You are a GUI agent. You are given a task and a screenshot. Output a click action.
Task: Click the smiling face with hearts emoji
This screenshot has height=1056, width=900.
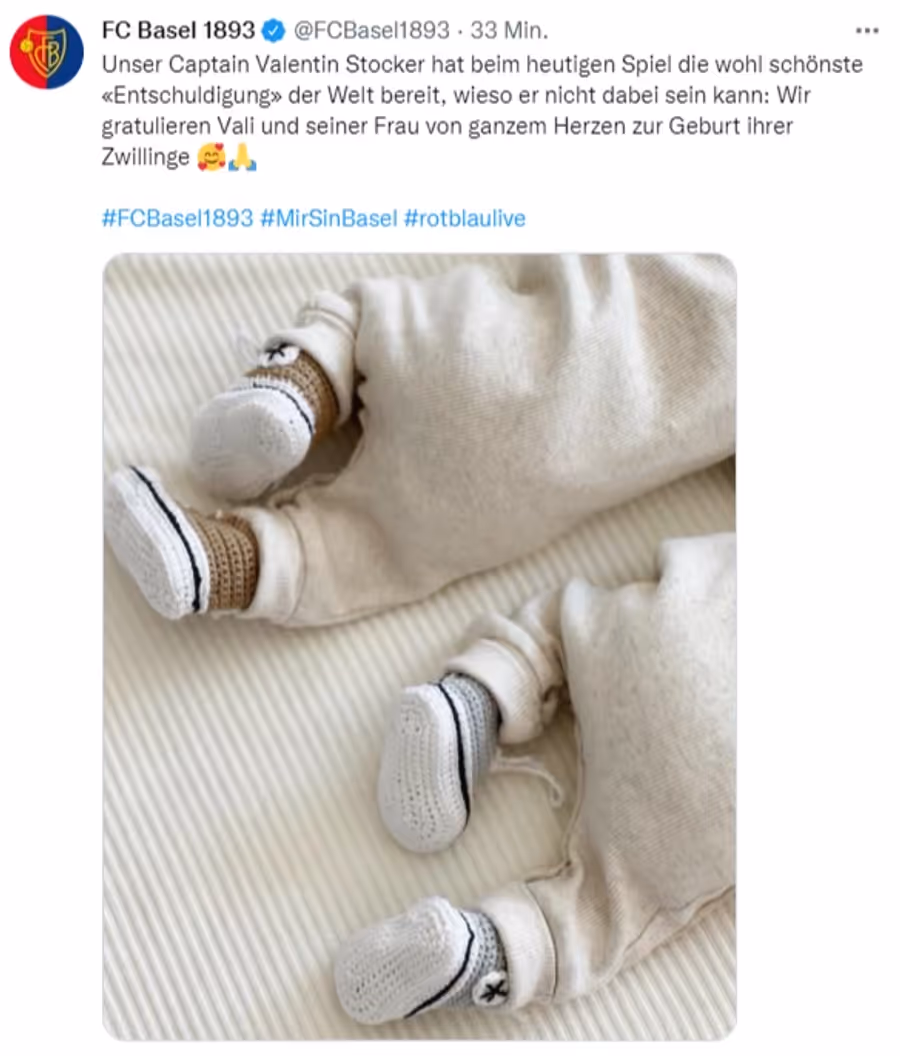pos(212,158)
